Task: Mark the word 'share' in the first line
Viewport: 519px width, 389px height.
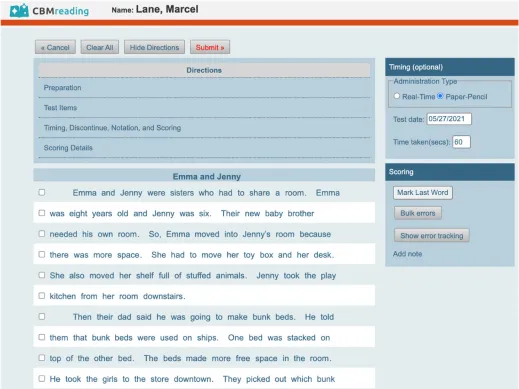Action: (260, 193)
